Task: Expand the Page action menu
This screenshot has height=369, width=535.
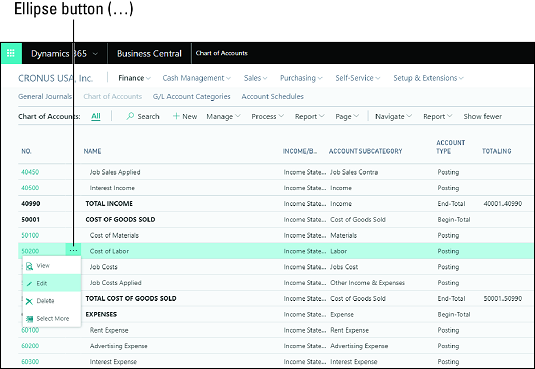Action: [x=347, y=116]
